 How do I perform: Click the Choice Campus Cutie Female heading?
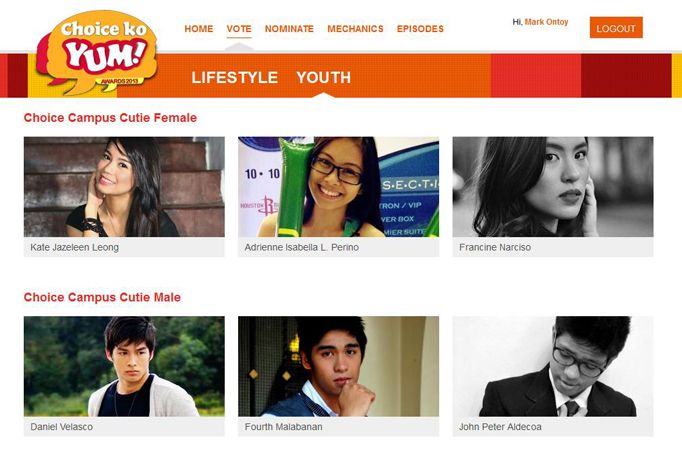tap(110, 118)
